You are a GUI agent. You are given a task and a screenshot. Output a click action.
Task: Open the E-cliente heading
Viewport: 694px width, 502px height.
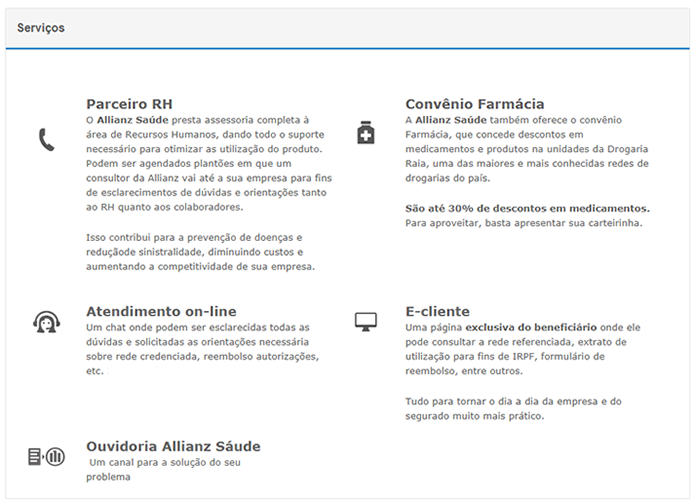tap(437, 312)
